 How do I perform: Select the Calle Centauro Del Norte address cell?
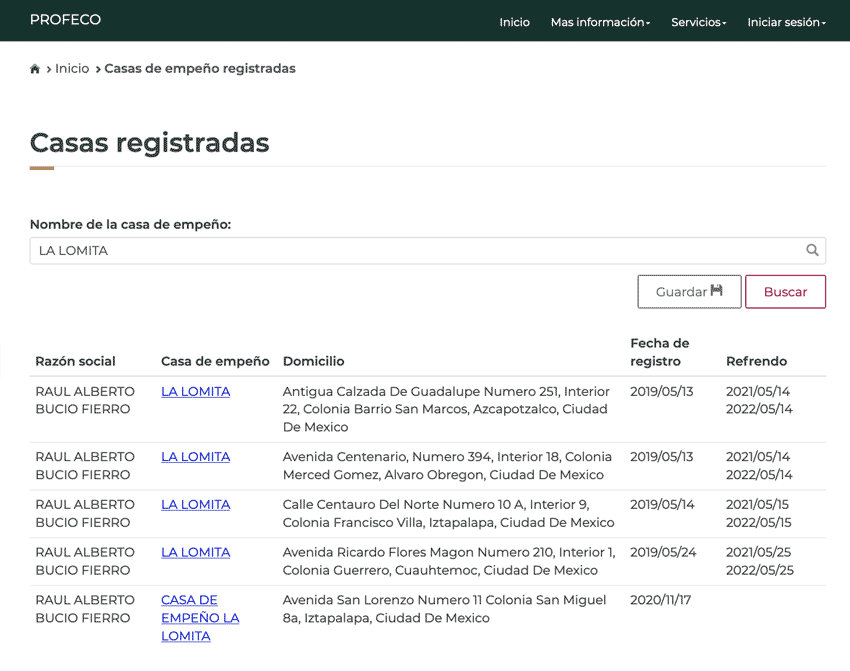(448, 513)
